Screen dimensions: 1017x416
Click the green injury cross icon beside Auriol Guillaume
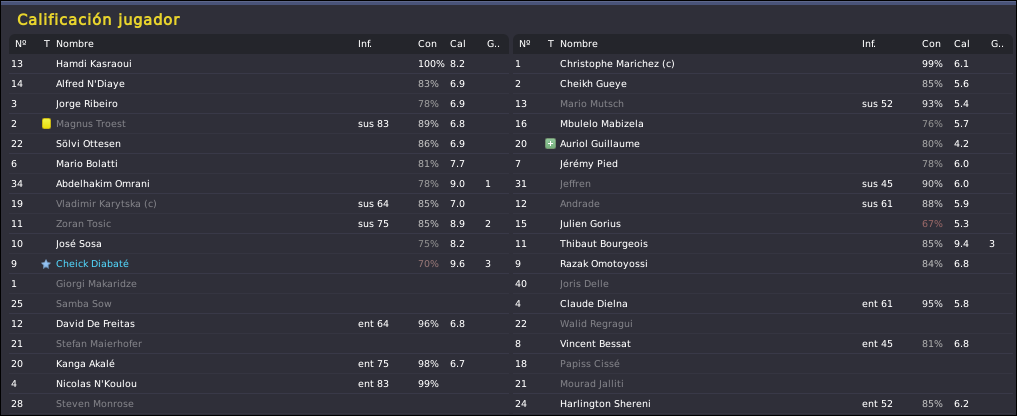click(x=550, y=144)
